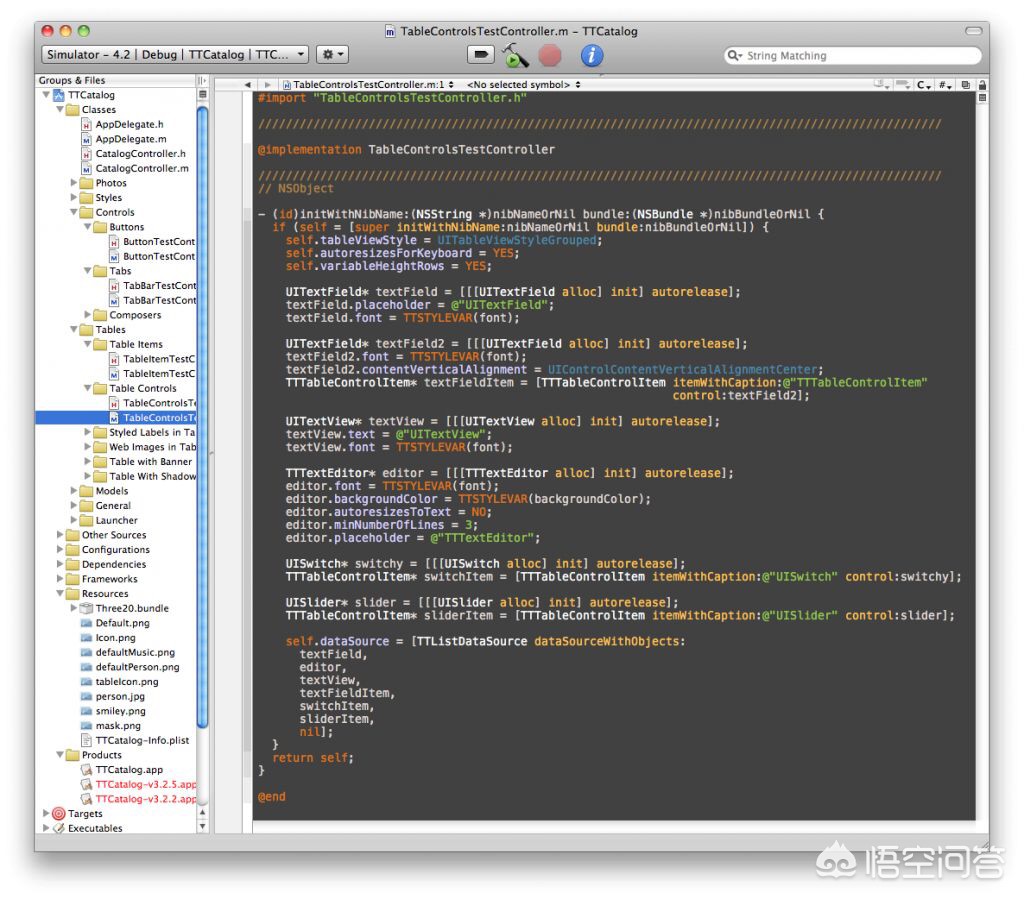Open the included files # popup
The height and width of the screenshot is (899, 1024).
point(945,85)
